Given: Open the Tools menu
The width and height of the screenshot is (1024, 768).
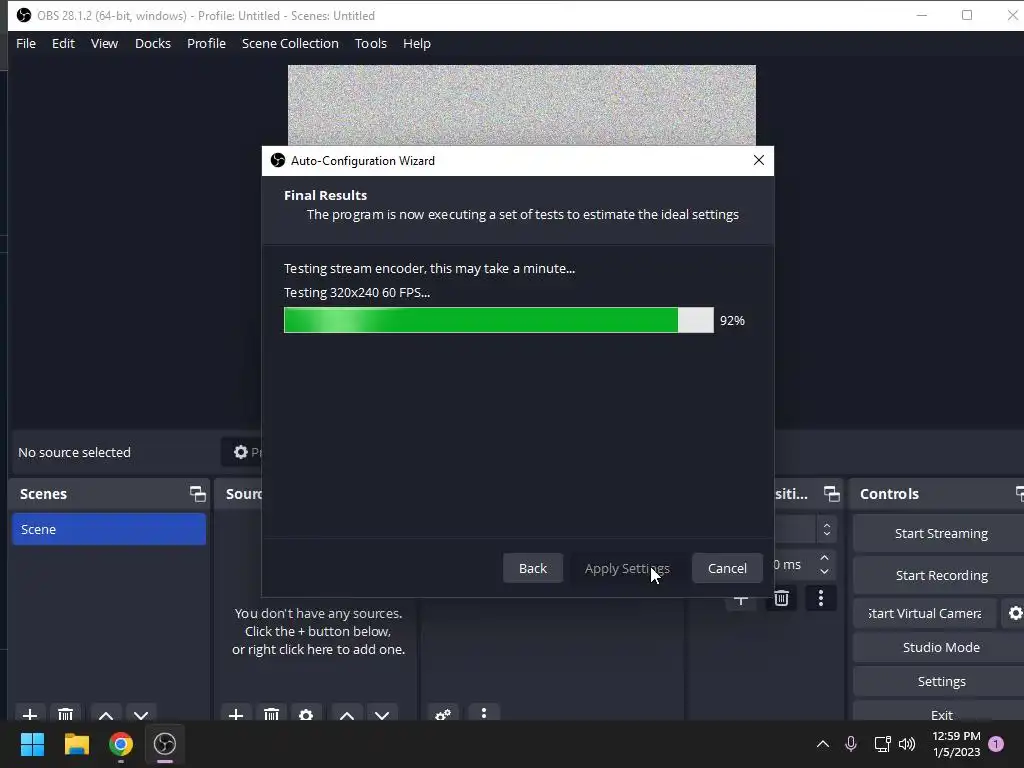Looking at the screenshot, I should point(371,44).
